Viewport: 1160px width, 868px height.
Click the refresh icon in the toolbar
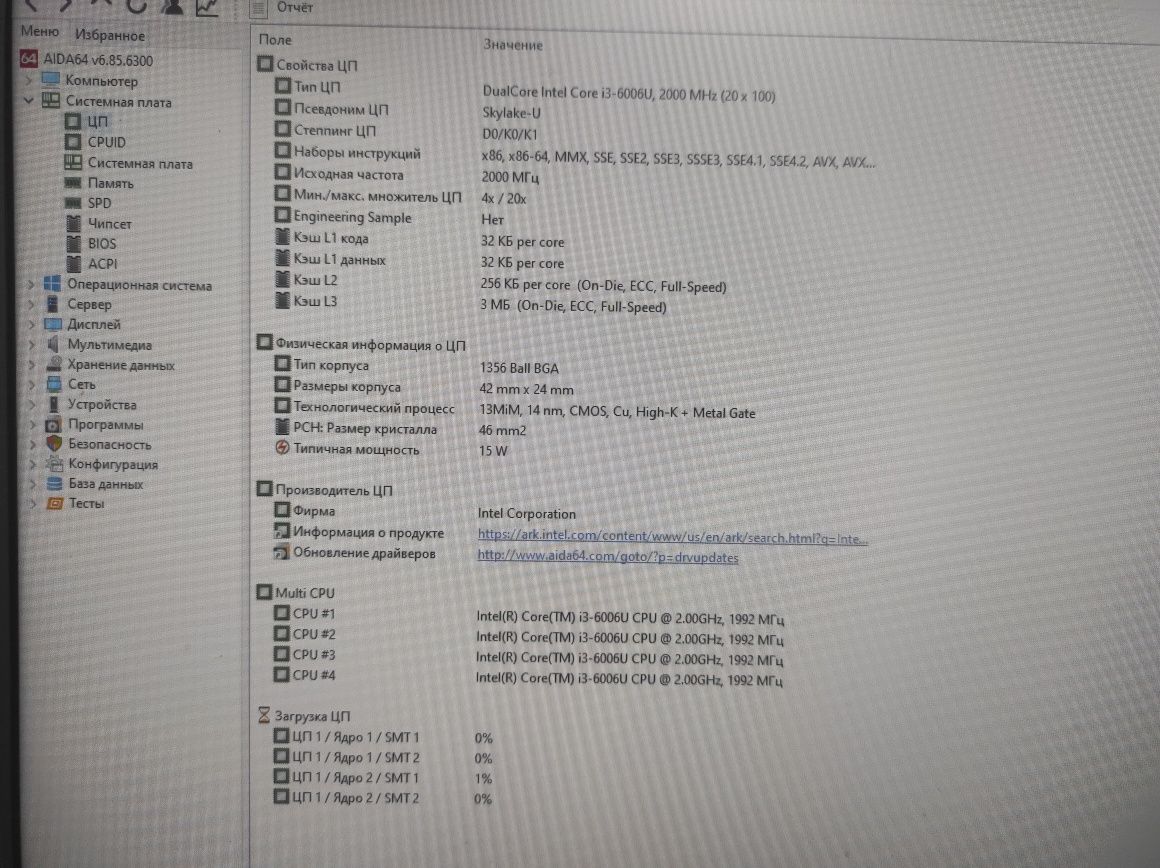(135, 6)
